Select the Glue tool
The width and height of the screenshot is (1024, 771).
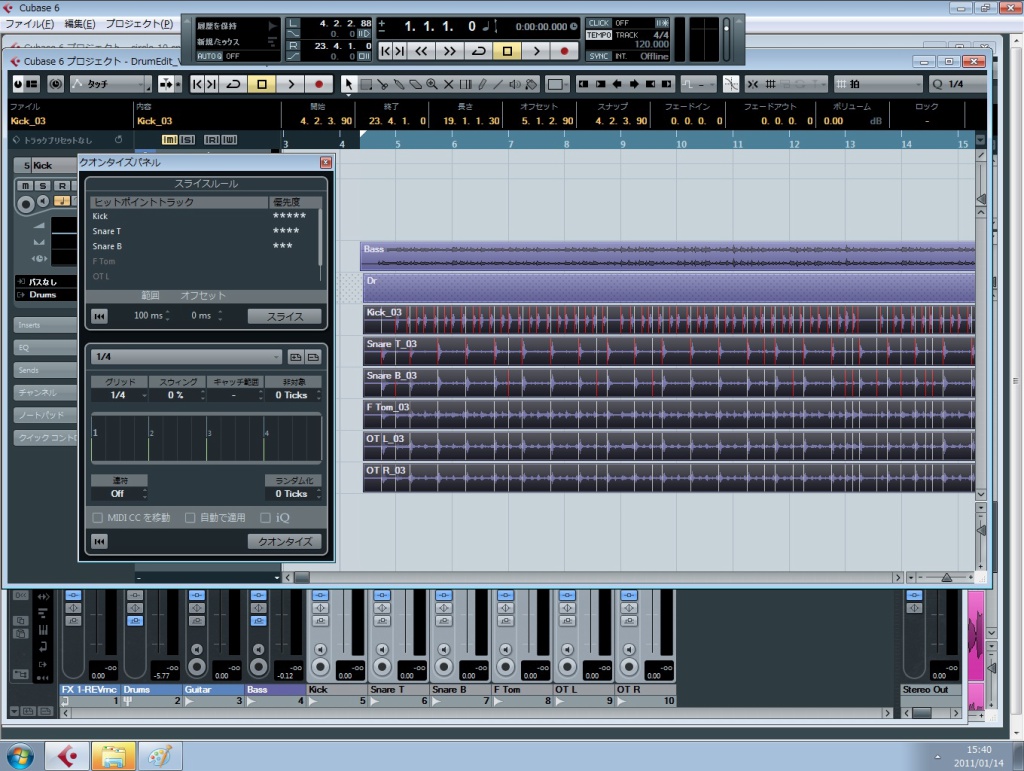point(398,84)
